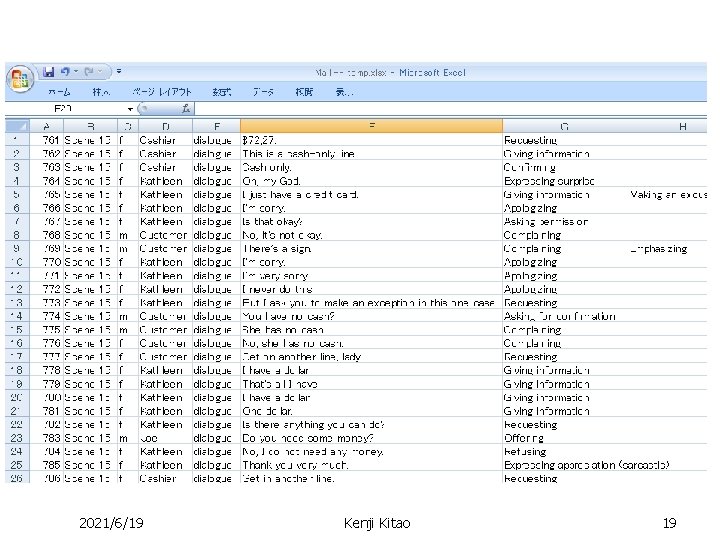This screenshot has height=540, width=720.
Task: Click cell "Asking for confirmation"
Action: tap(565, 316)
